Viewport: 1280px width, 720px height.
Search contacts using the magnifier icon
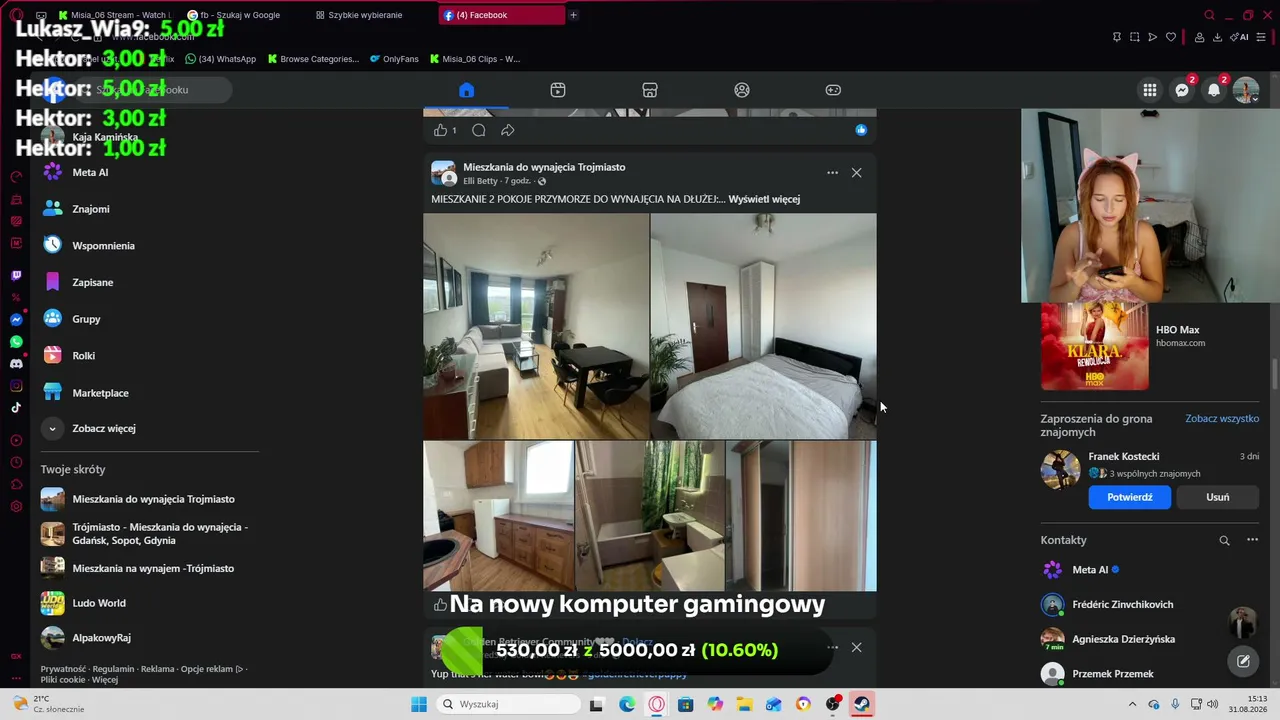[1224, 540]
